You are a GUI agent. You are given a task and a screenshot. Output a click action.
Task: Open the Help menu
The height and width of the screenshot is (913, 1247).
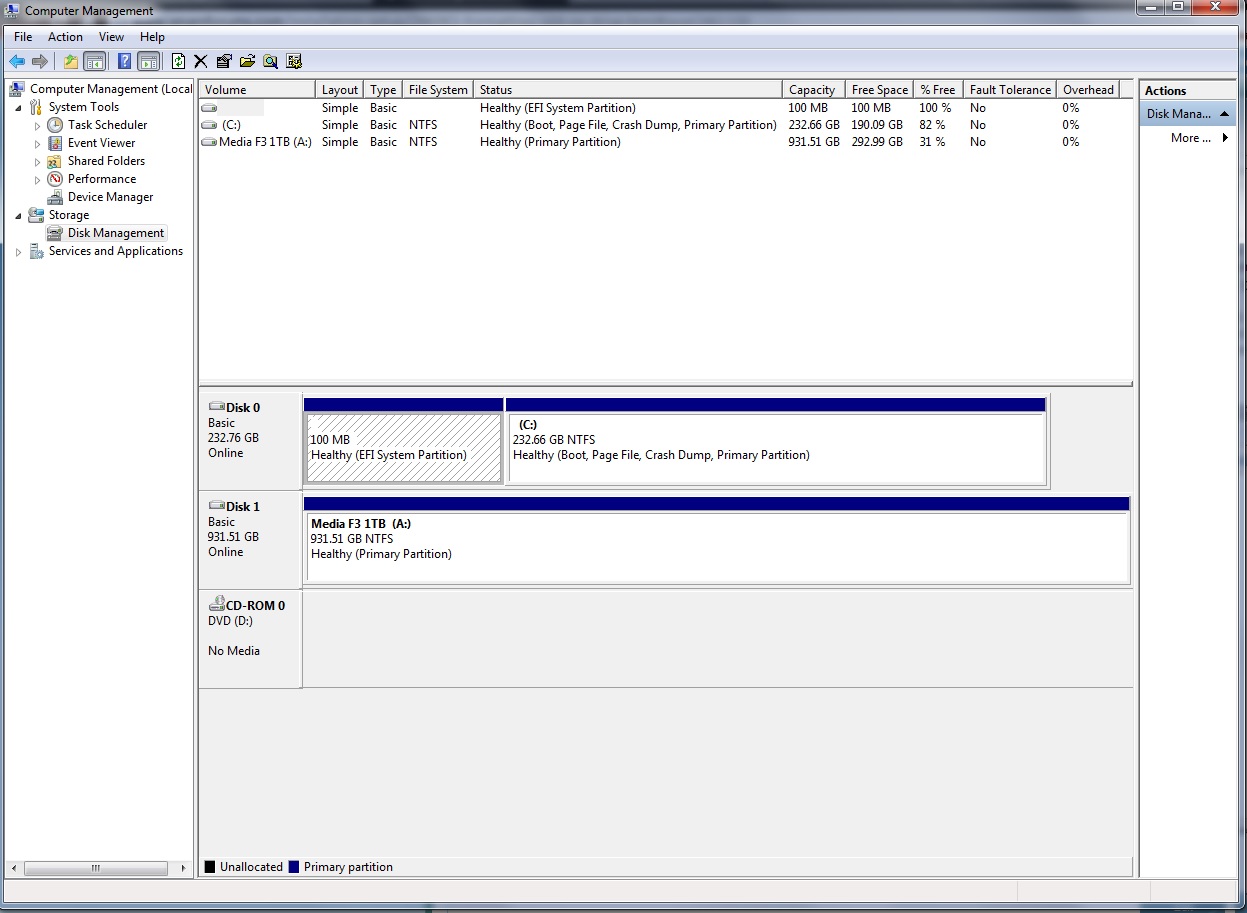[x=152, y=37]
